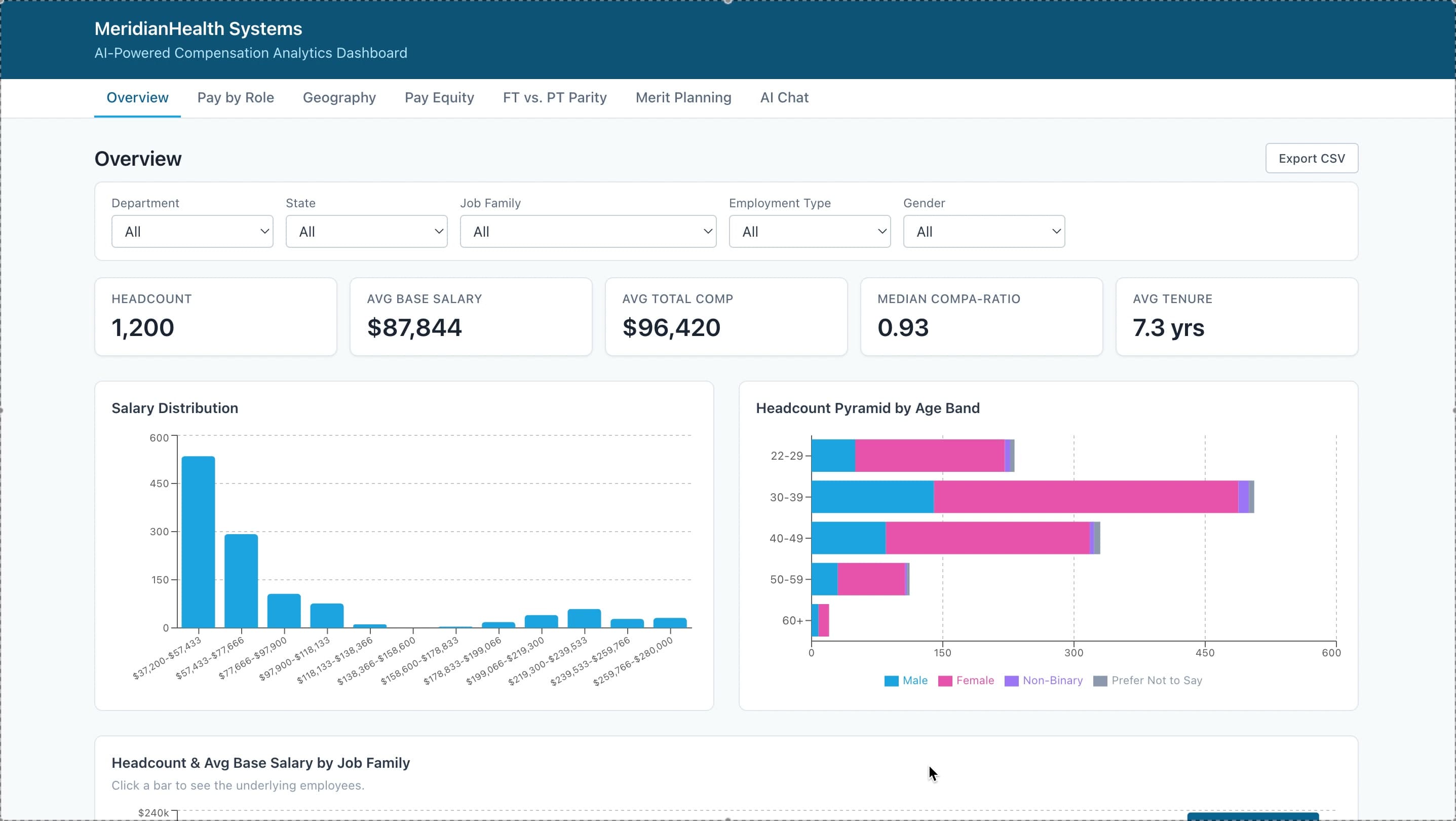1456x821 pixels.
Task: Toggle the Non-Binary legend swatch
Action: pyautogui.click(x=1011, y=681)
